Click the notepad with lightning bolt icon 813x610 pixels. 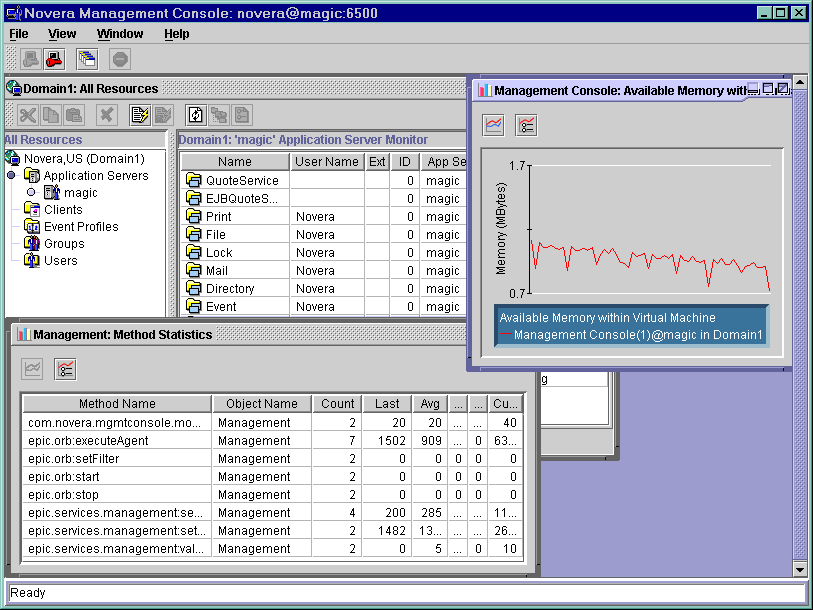point(139,115)
